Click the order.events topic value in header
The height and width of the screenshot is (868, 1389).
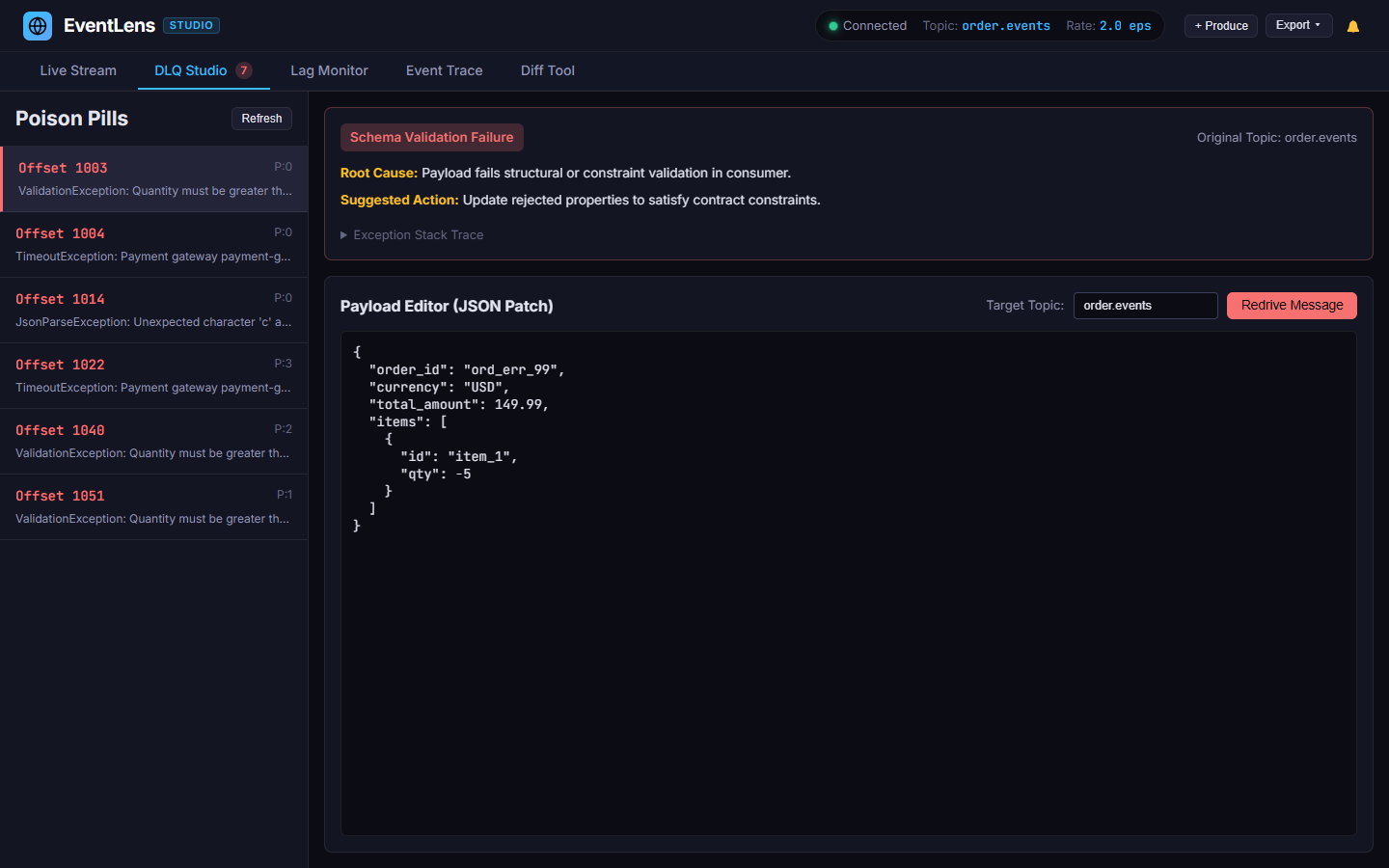[x=1006, y=26]
